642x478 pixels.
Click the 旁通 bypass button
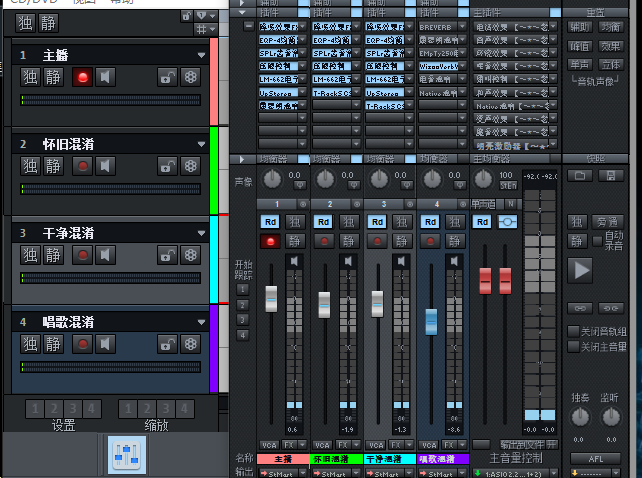tap(608, 222)
